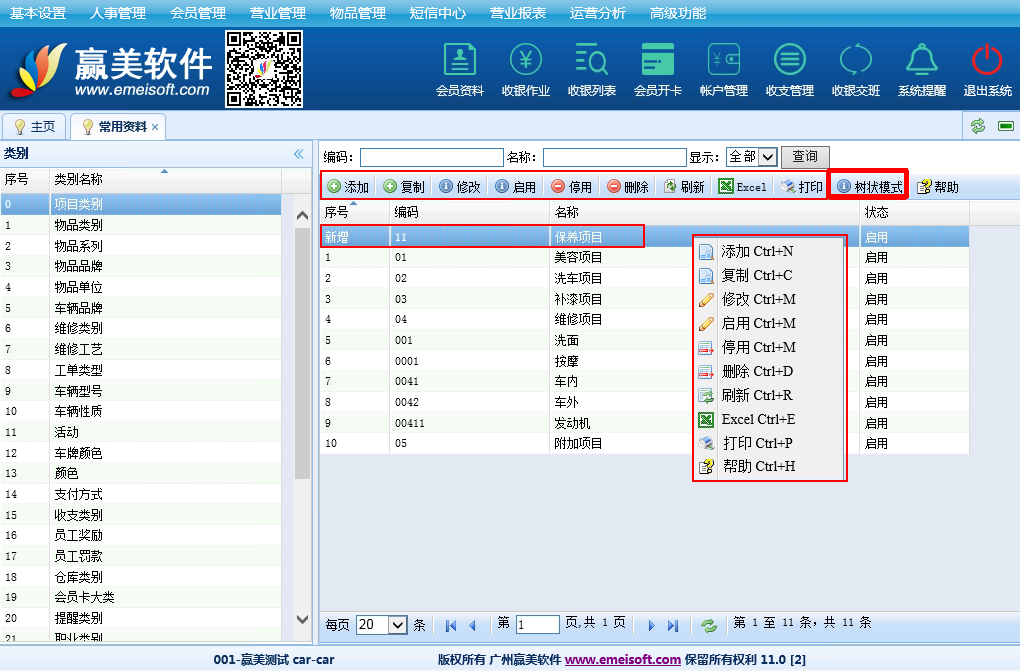Switch to the 主页 tab

pyautogui.click(x=35, y=127)
